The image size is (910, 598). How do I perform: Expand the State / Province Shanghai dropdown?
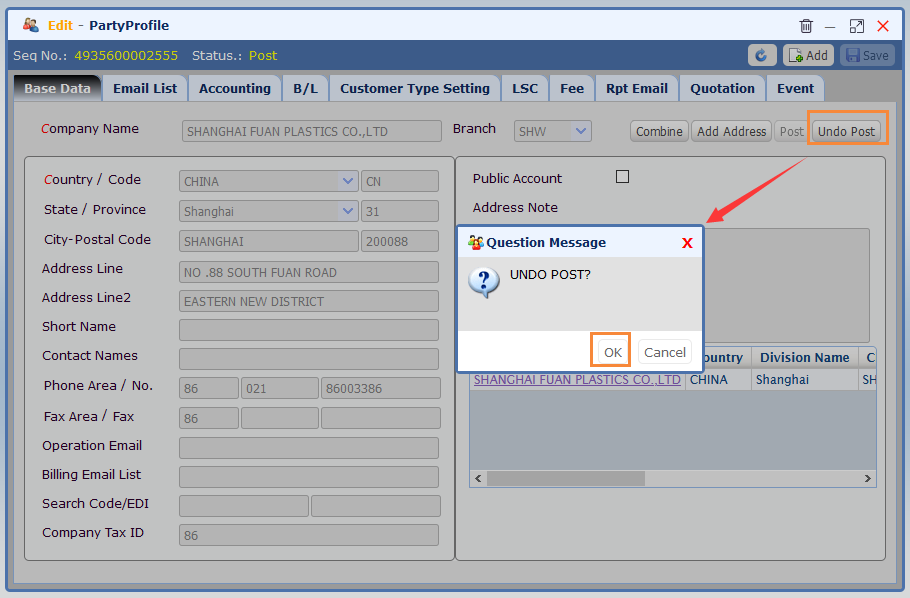tap(347, 211)
